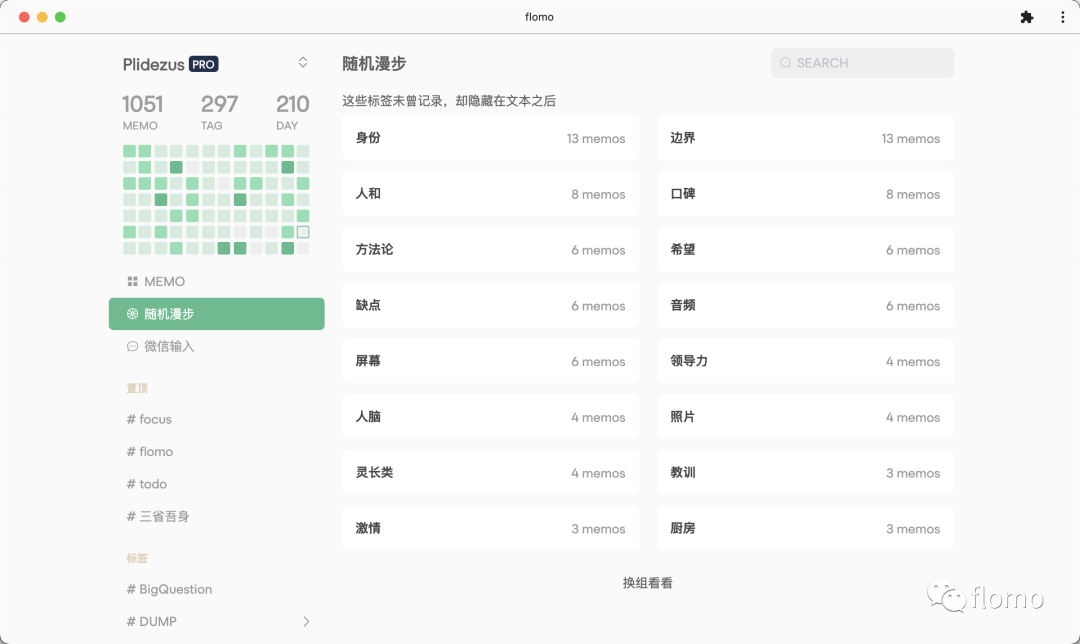Image resolution: width=1080 pixels, height=644 pixels.
Task: Open the 人脑 tag card
Action: (490, 417)
